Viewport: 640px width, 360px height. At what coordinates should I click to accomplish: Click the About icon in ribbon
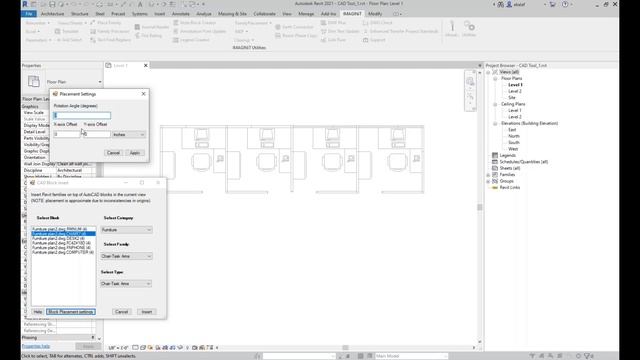(x=452, y=29)
